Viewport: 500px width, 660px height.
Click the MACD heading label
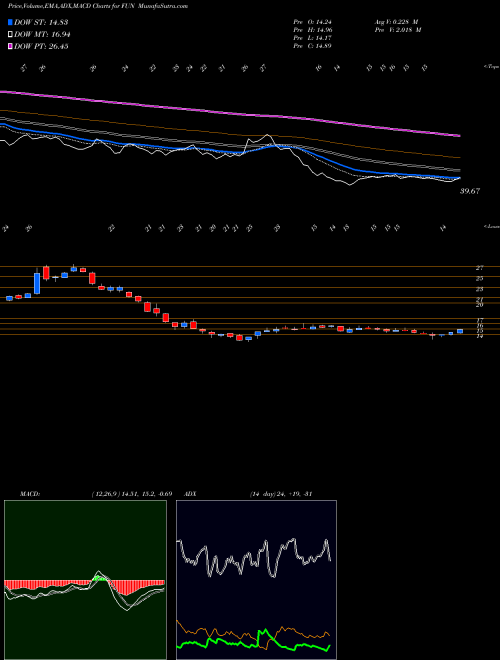click(x=29, y=493)
